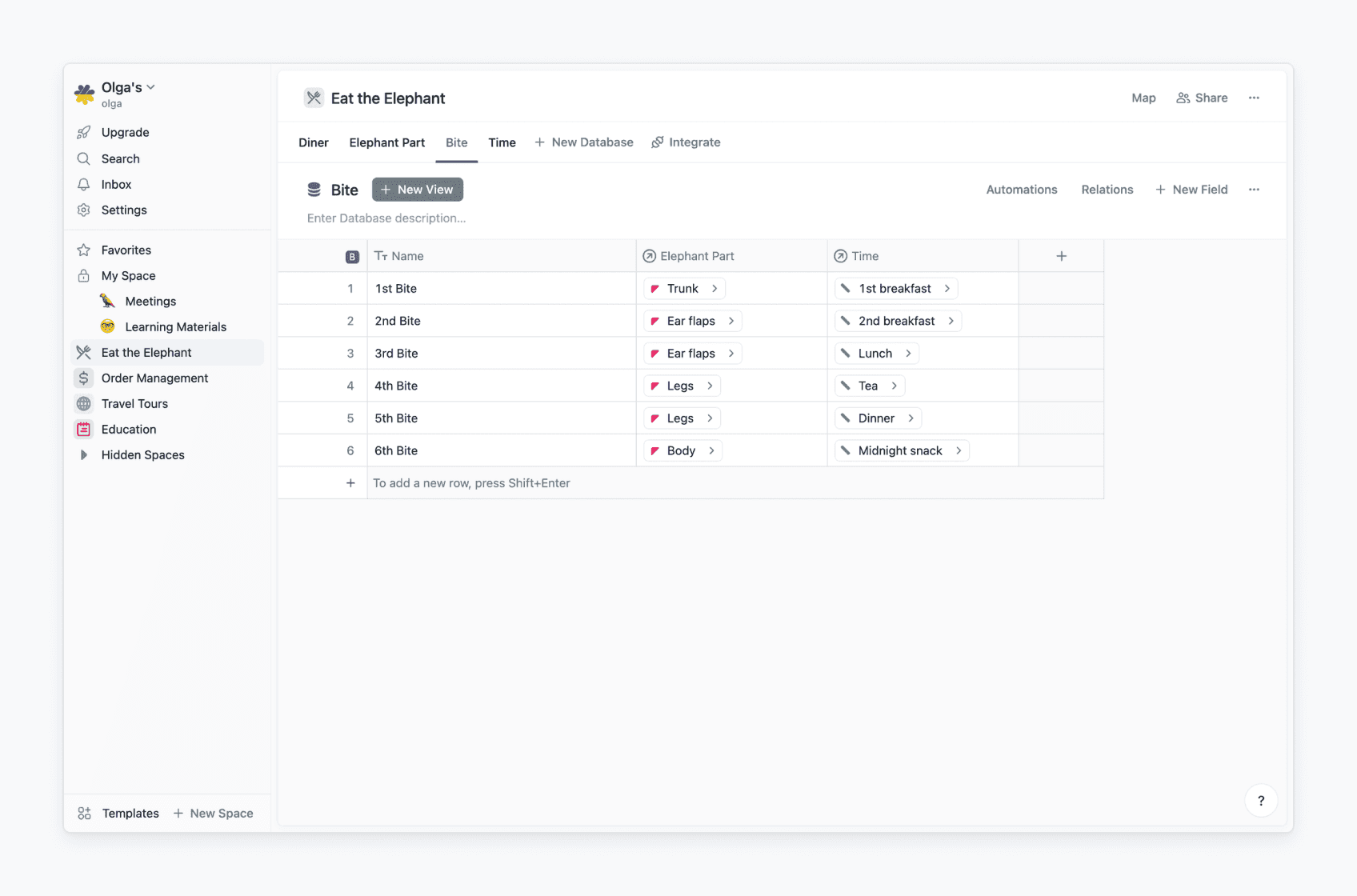Click the New View button
The height and width of the screenshot is (896, 1357).
(417, 189)
